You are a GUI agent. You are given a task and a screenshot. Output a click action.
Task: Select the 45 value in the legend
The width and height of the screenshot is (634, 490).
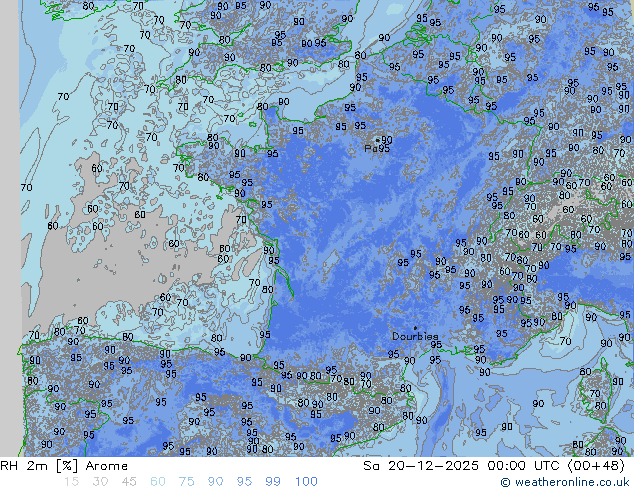pyautogui.click(x=129, y=482)
